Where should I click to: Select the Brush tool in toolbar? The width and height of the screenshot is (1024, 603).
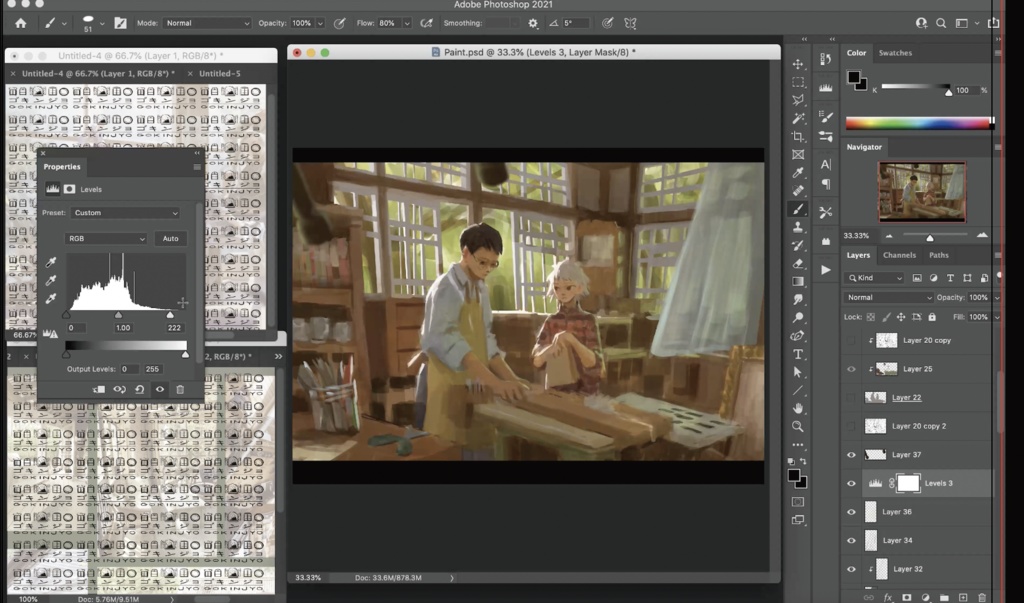point(797,209)
